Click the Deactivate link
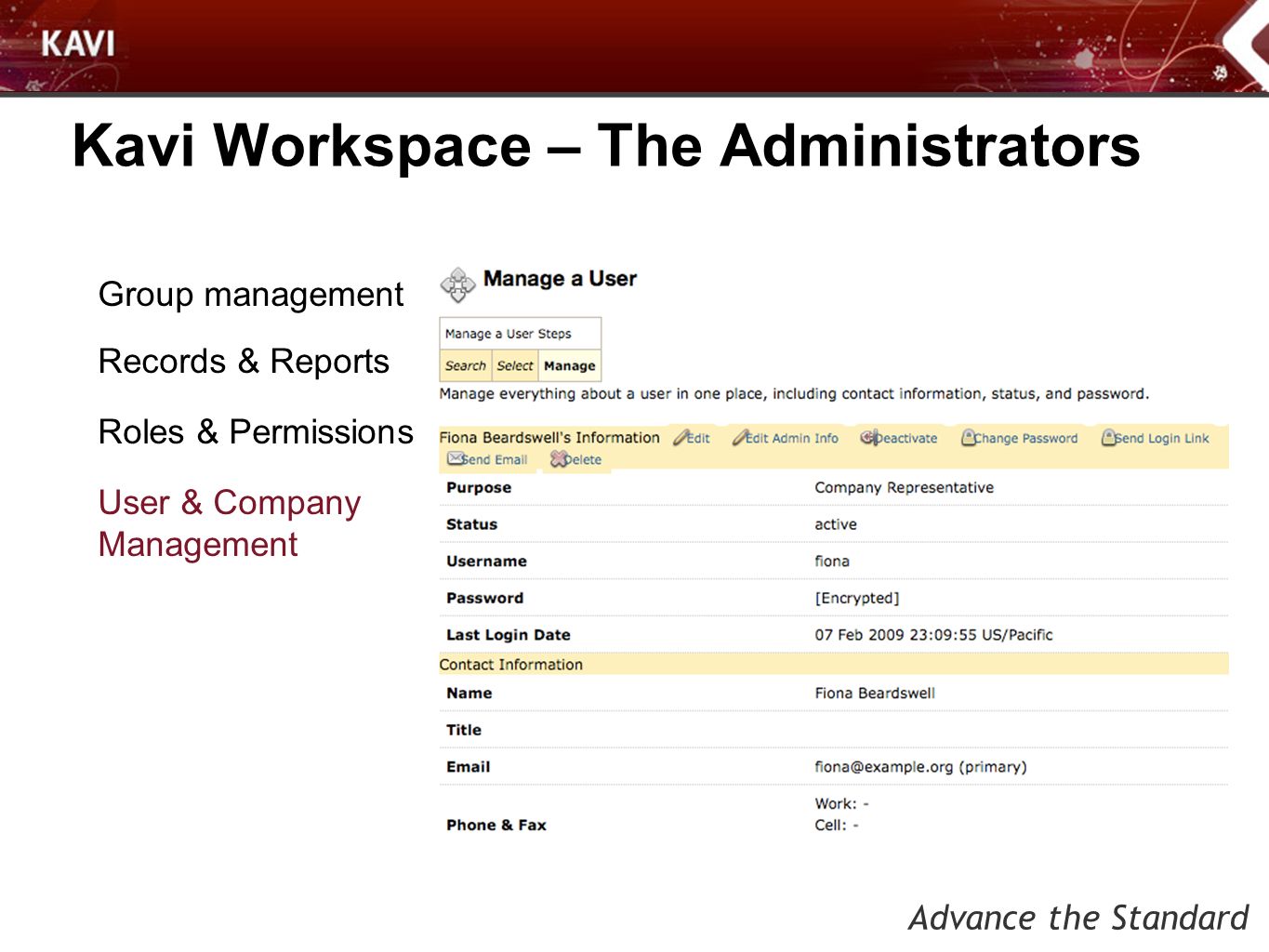Screen dimensions: 1269x952 click(906, 438)
